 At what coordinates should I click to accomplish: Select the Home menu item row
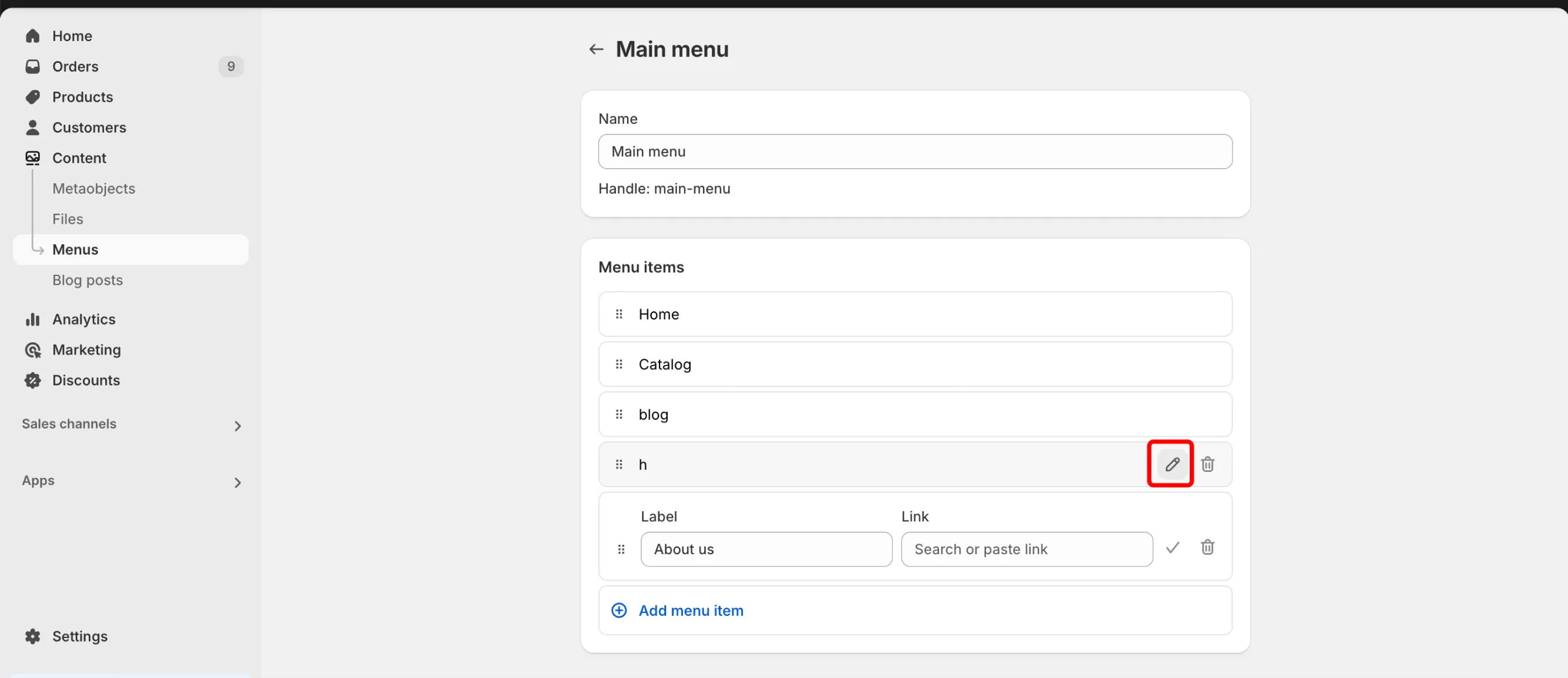pyautogui.click(x=915, y=314)
